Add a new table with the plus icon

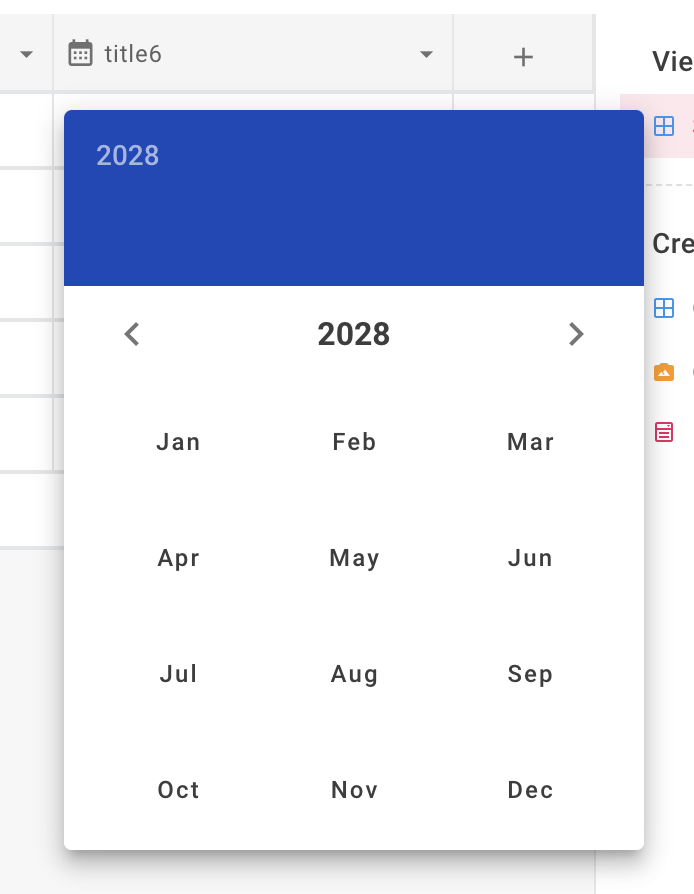(522, 56)
